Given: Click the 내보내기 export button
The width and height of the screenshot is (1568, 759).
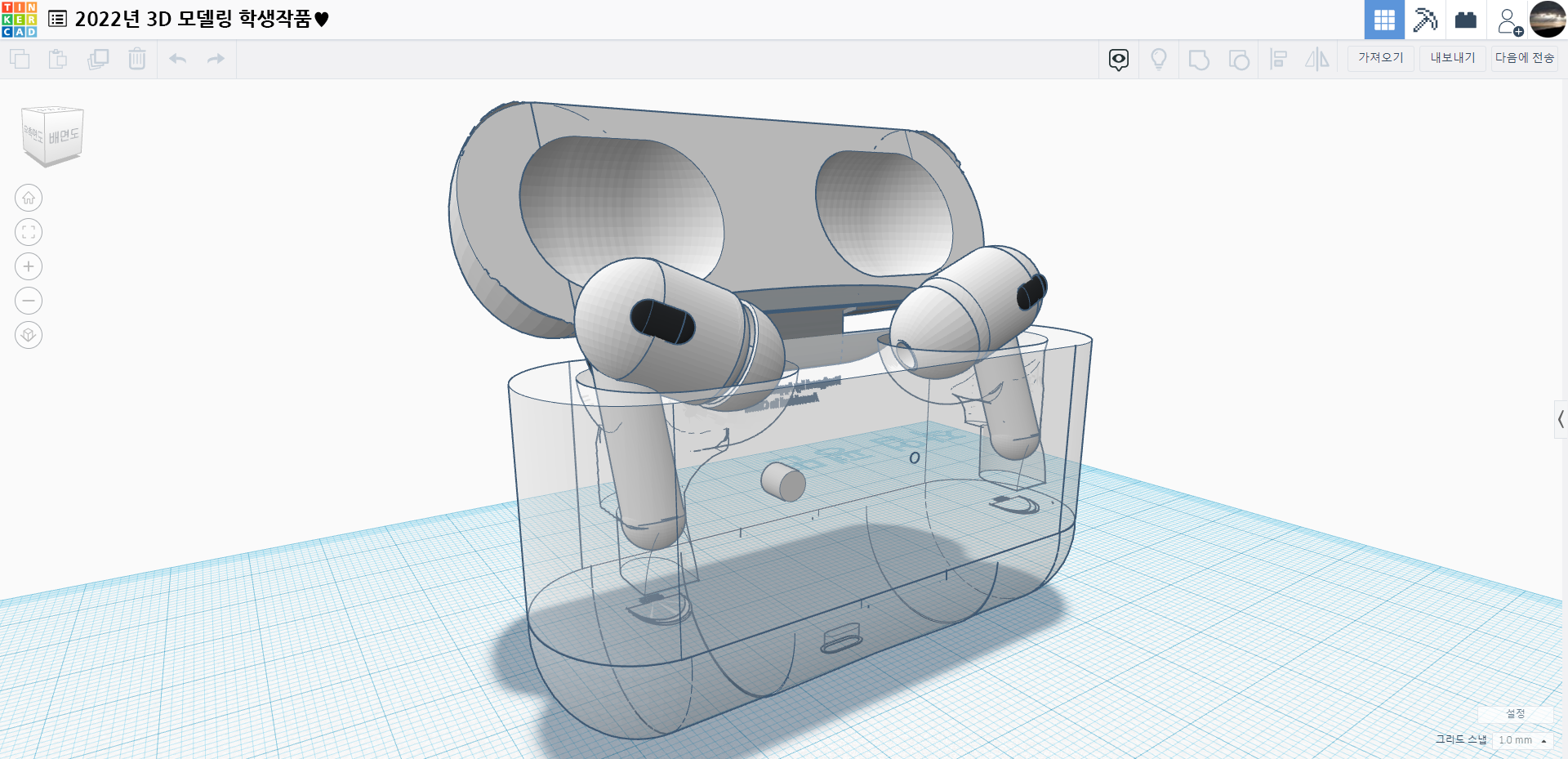Looking at the screenshot, I should [1453, 58].
